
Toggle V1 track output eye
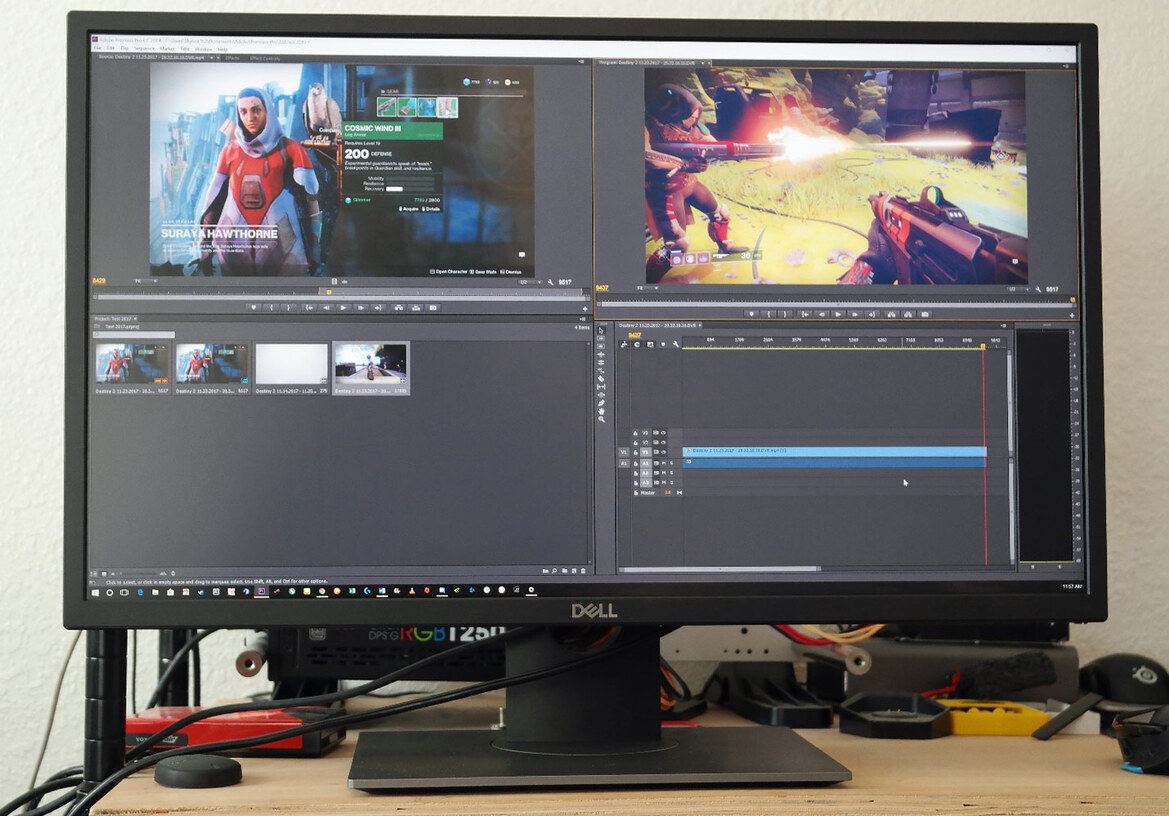664,452
